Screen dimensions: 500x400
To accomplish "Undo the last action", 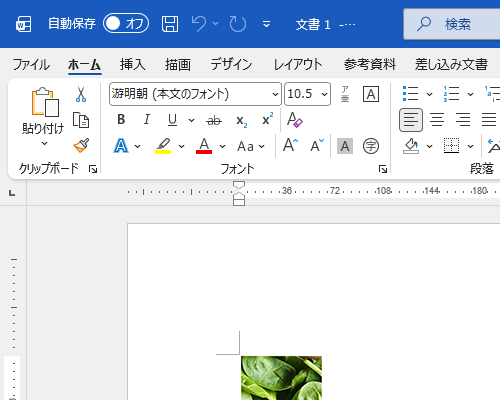I will tap(199, 24).
